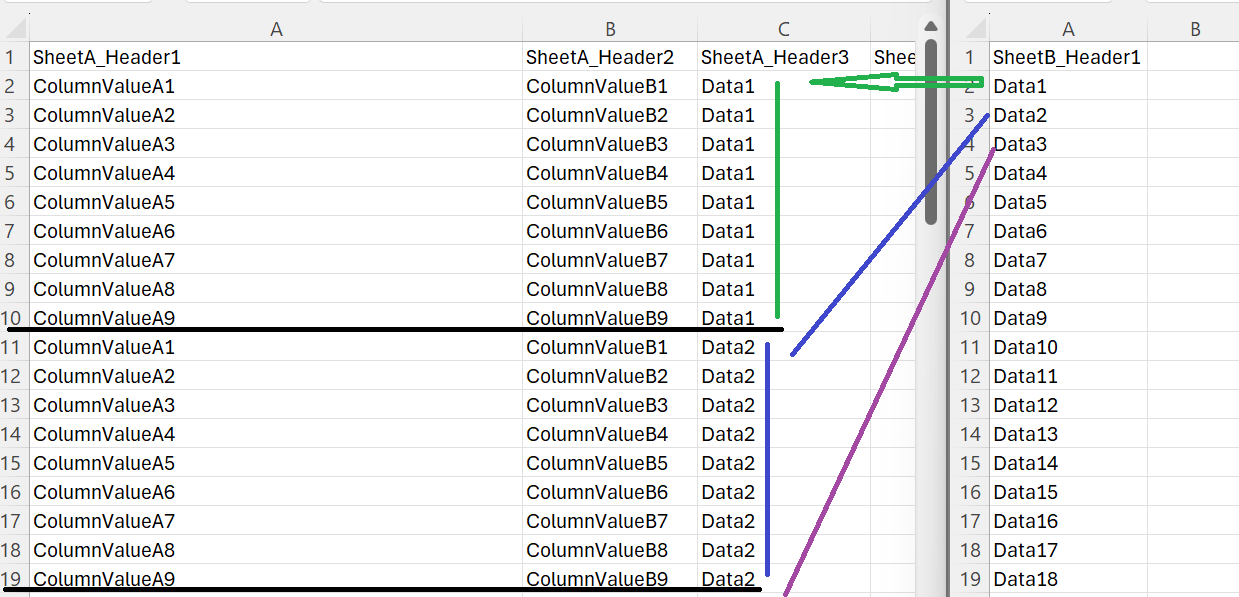This screenshot has width=1239, height=597.
Task: Select the SheetA_Header3 header cell
Action: (776, 57)
